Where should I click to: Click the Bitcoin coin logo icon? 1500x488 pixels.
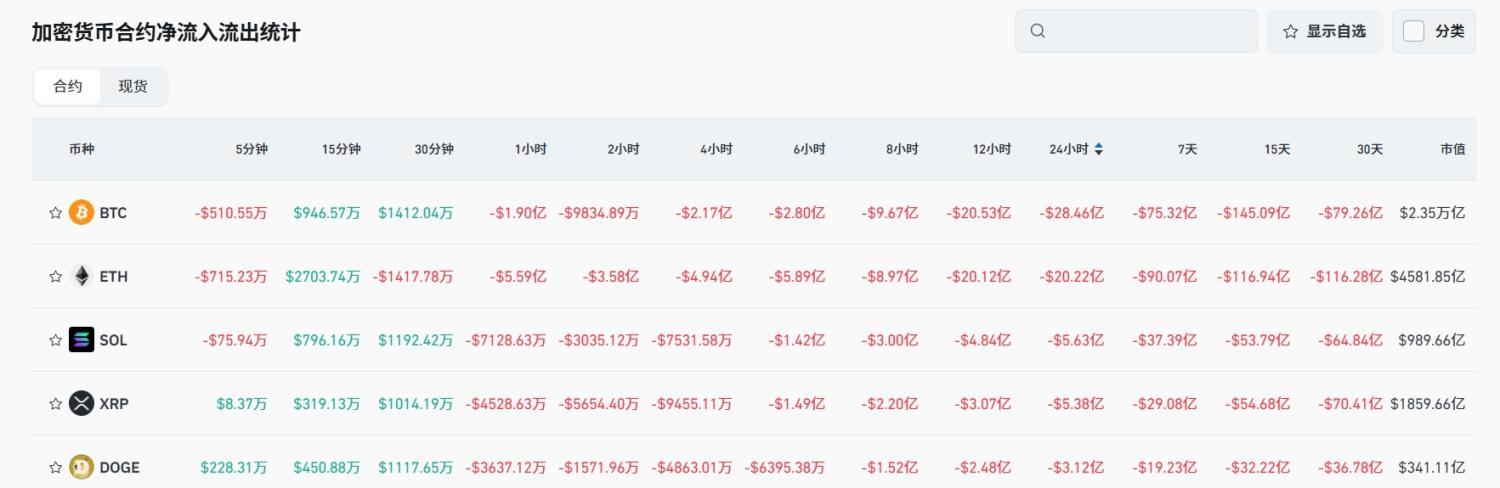tap(81, 213)
